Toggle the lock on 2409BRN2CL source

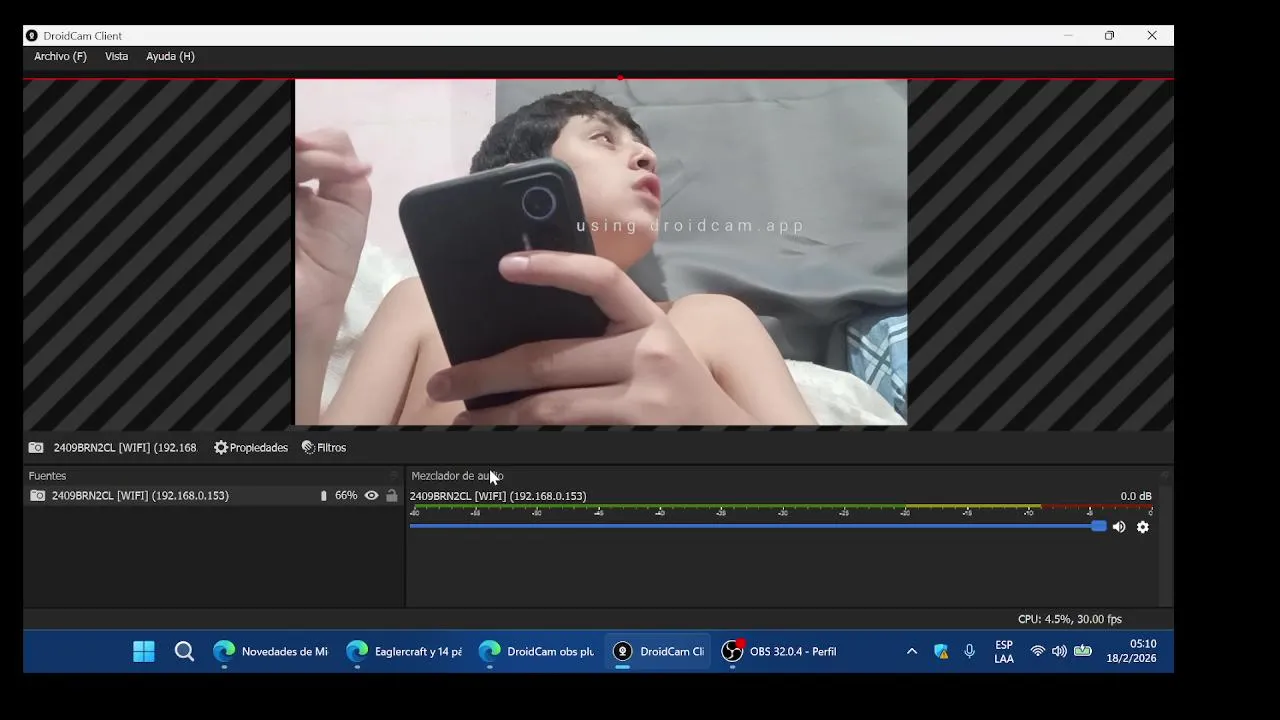391,496
